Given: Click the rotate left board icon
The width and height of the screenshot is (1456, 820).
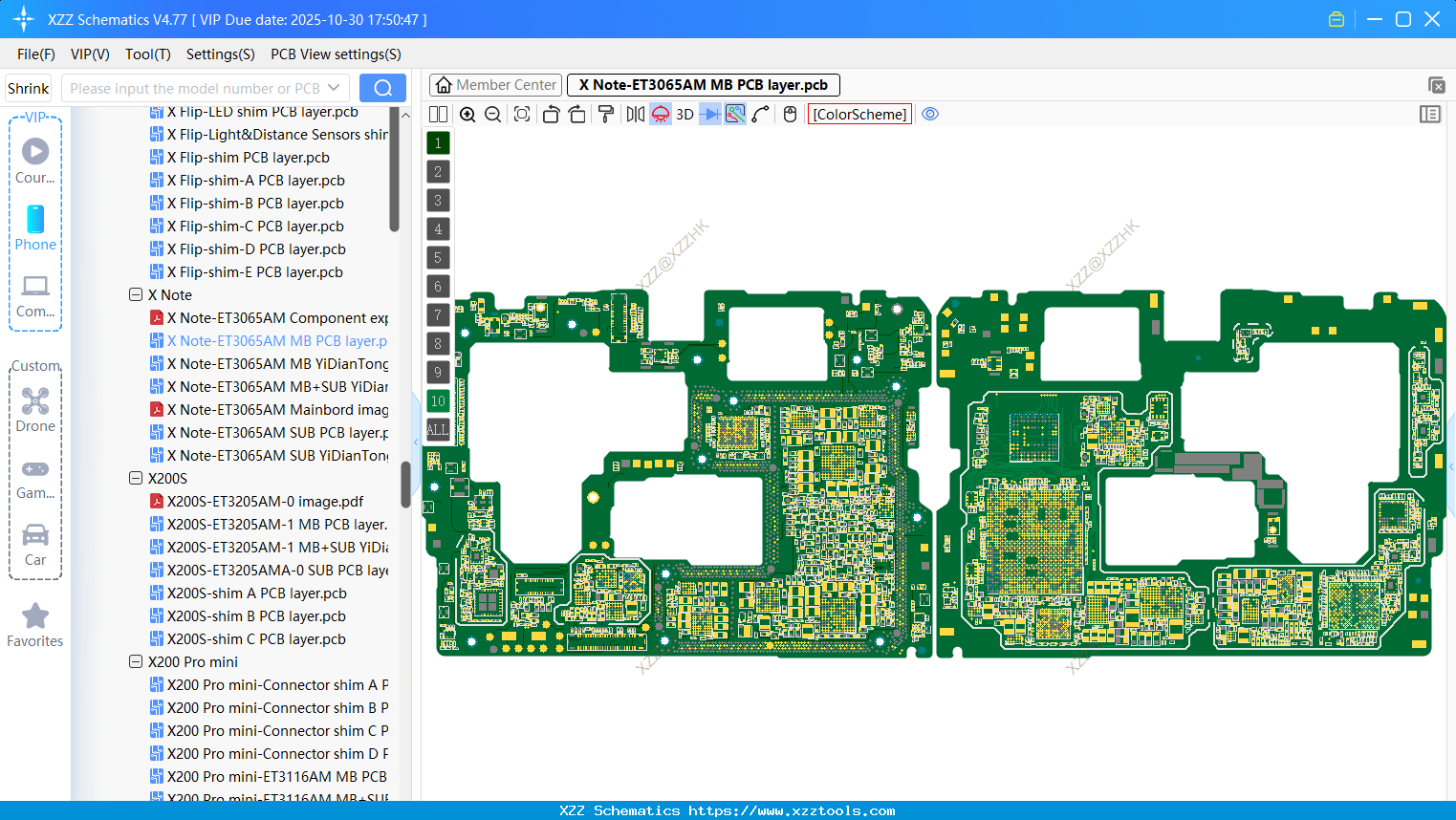Looking at the screenshot, I should pyautogui.click(x=551, y=114).
